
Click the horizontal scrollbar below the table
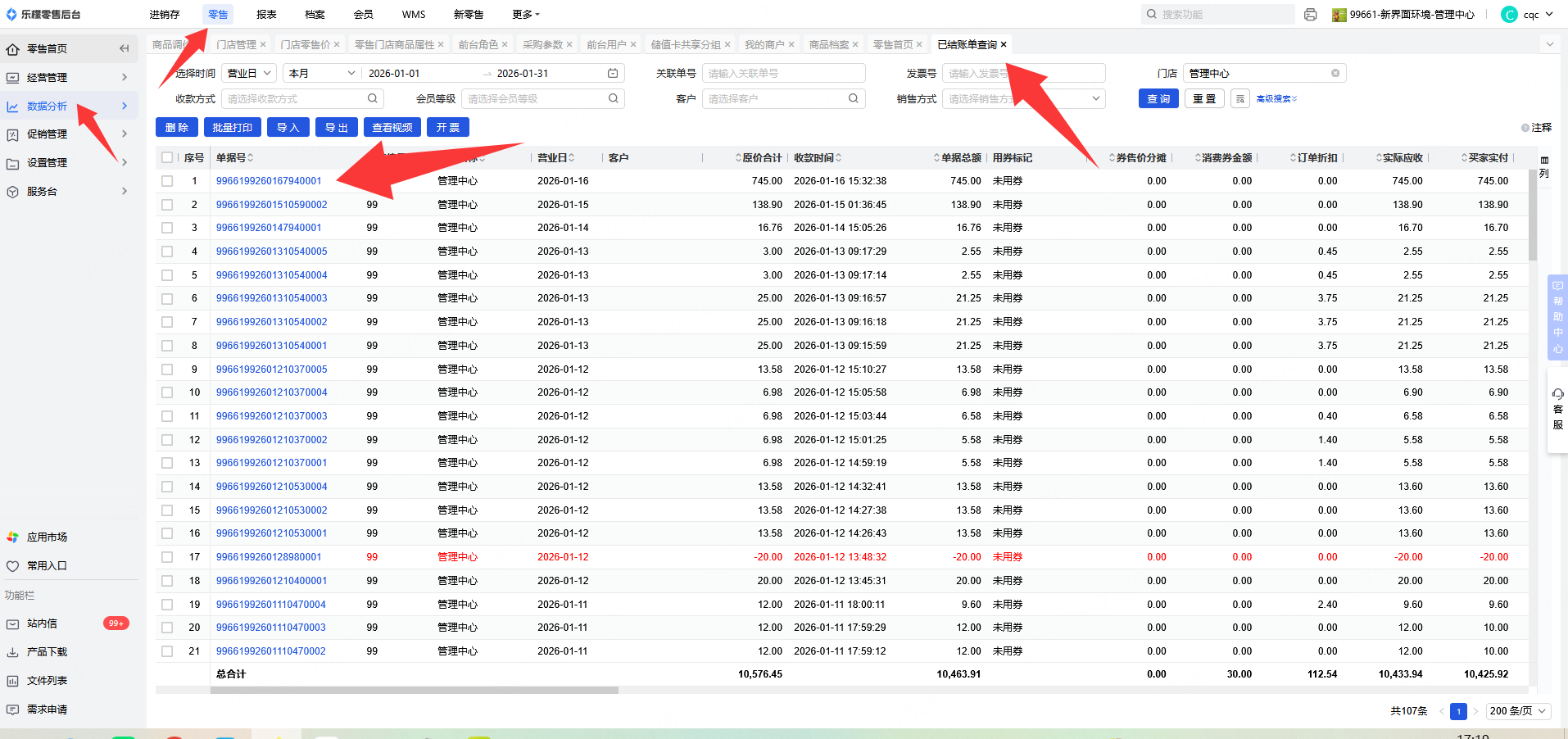414,691
